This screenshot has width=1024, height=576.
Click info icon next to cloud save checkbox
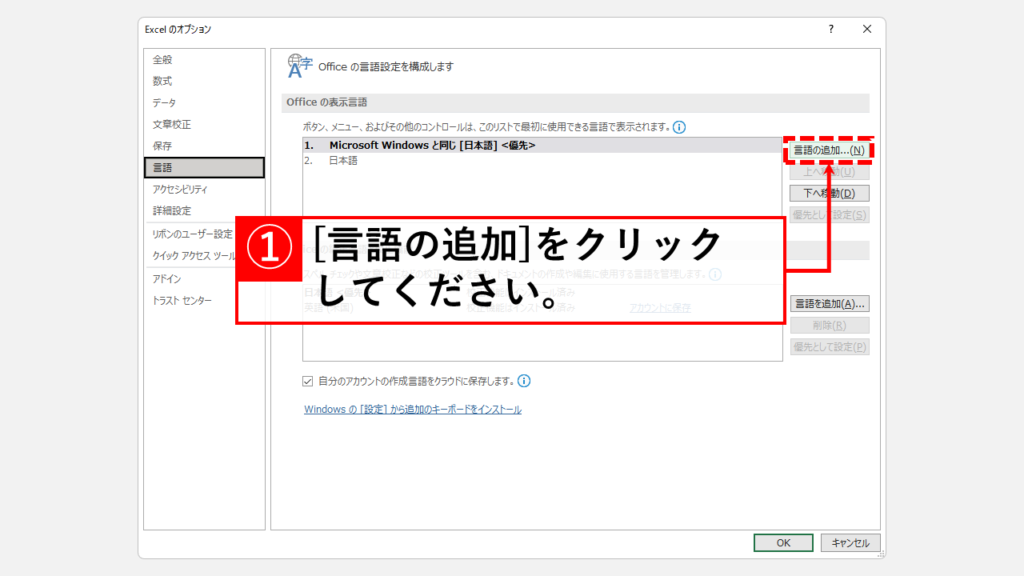tap(524, 381)
